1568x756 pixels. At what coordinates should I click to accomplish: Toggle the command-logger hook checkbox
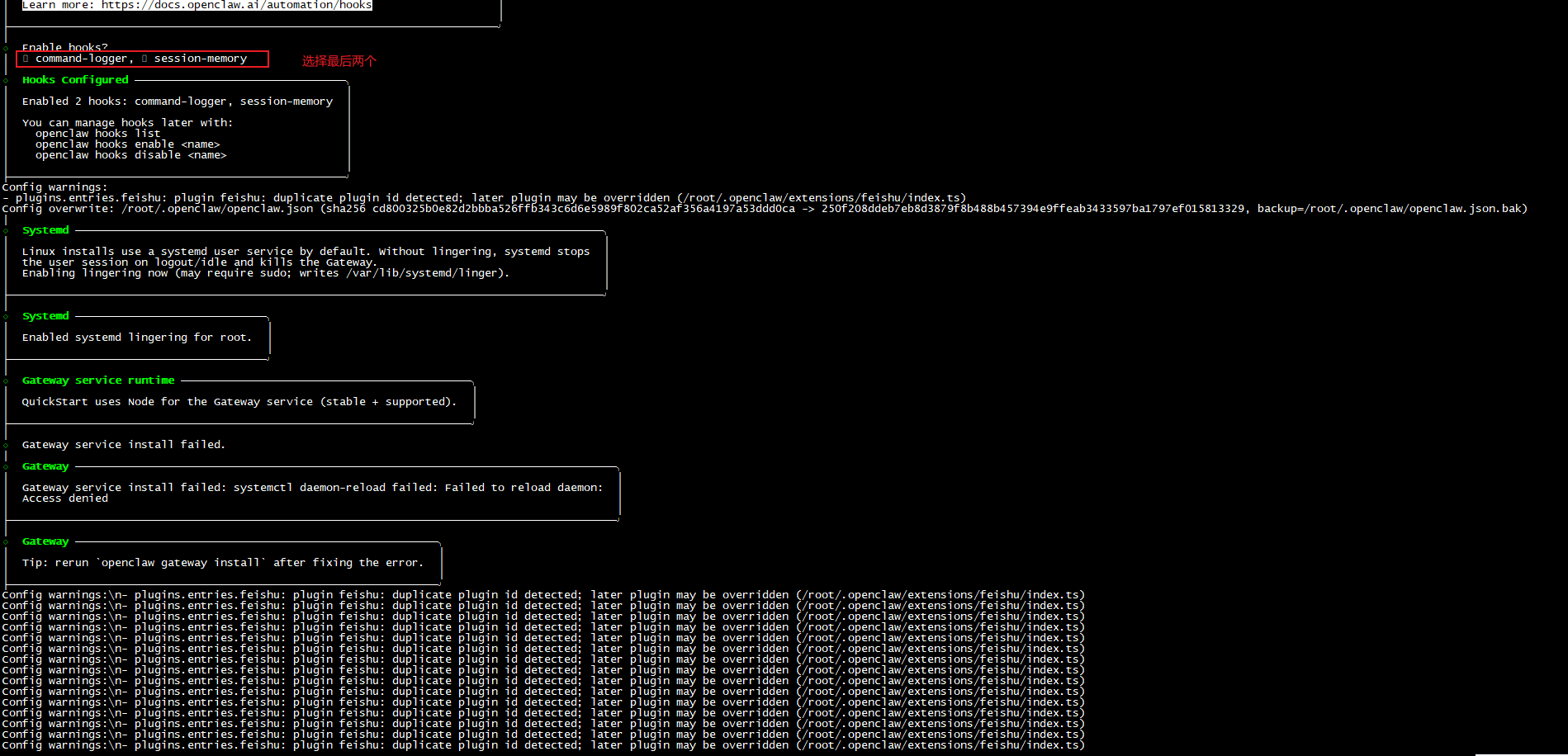(x=26, y=59)
